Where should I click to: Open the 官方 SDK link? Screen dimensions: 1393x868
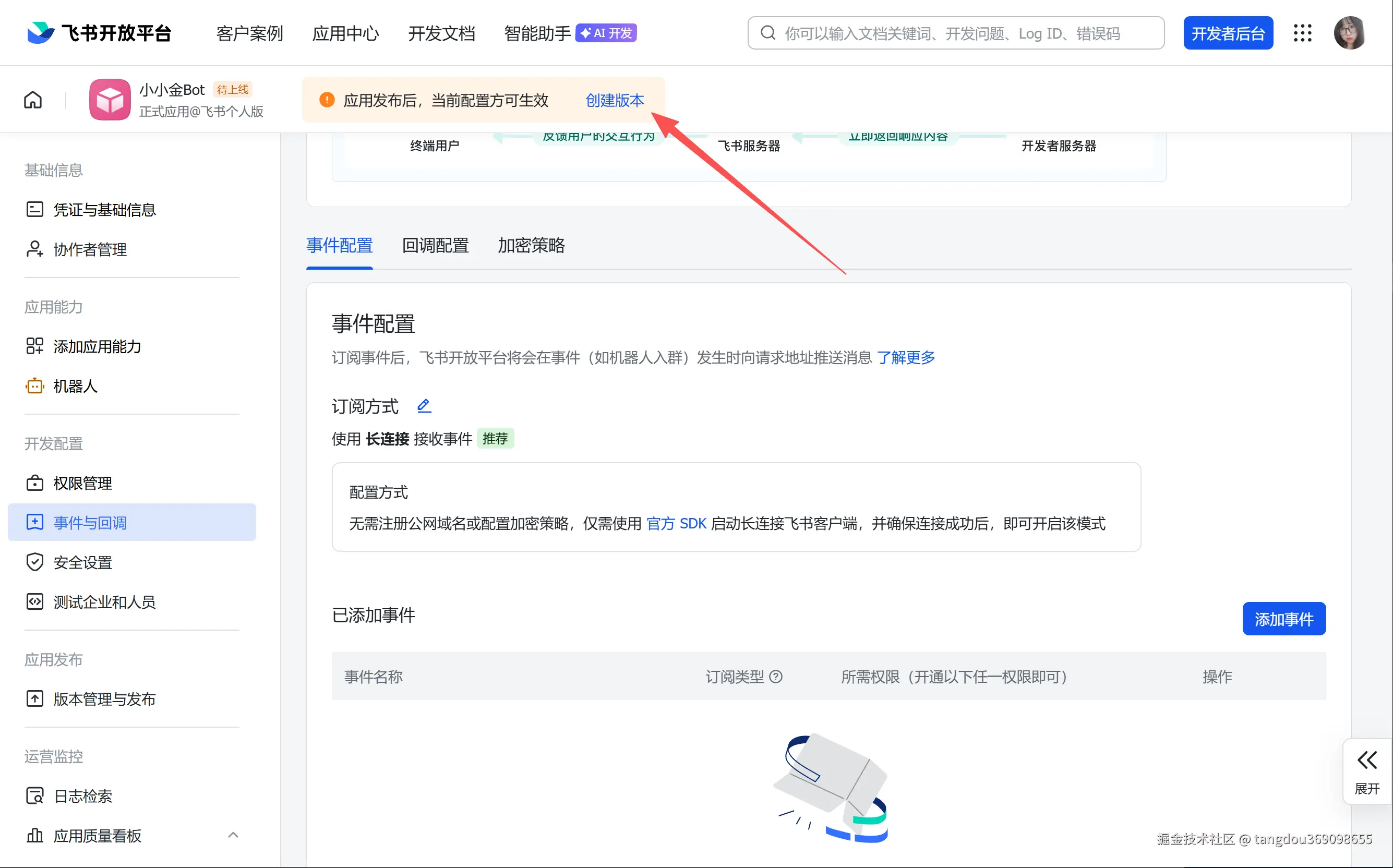pyautogui.click(x=676, y=524)
